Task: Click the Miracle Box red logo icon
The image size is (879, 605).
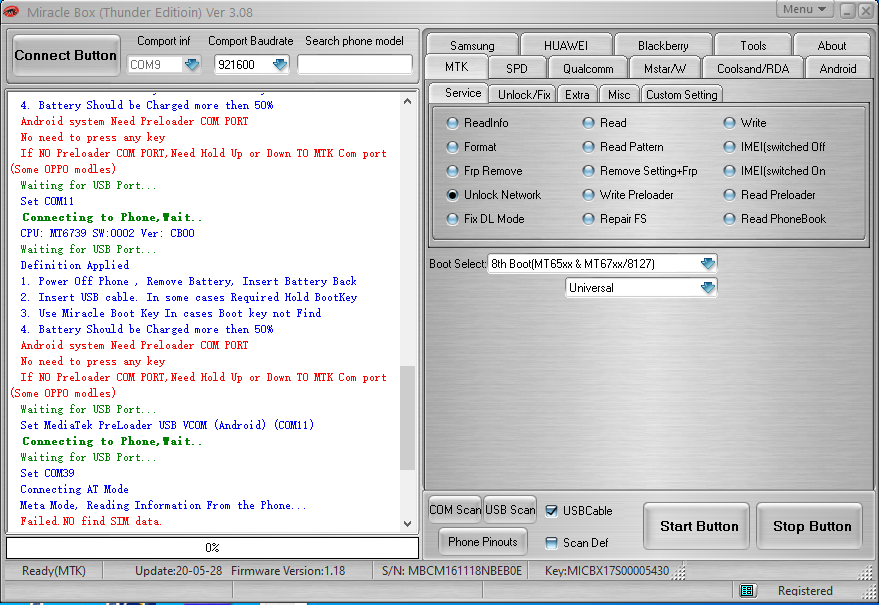Action: (x=11, y=11)
